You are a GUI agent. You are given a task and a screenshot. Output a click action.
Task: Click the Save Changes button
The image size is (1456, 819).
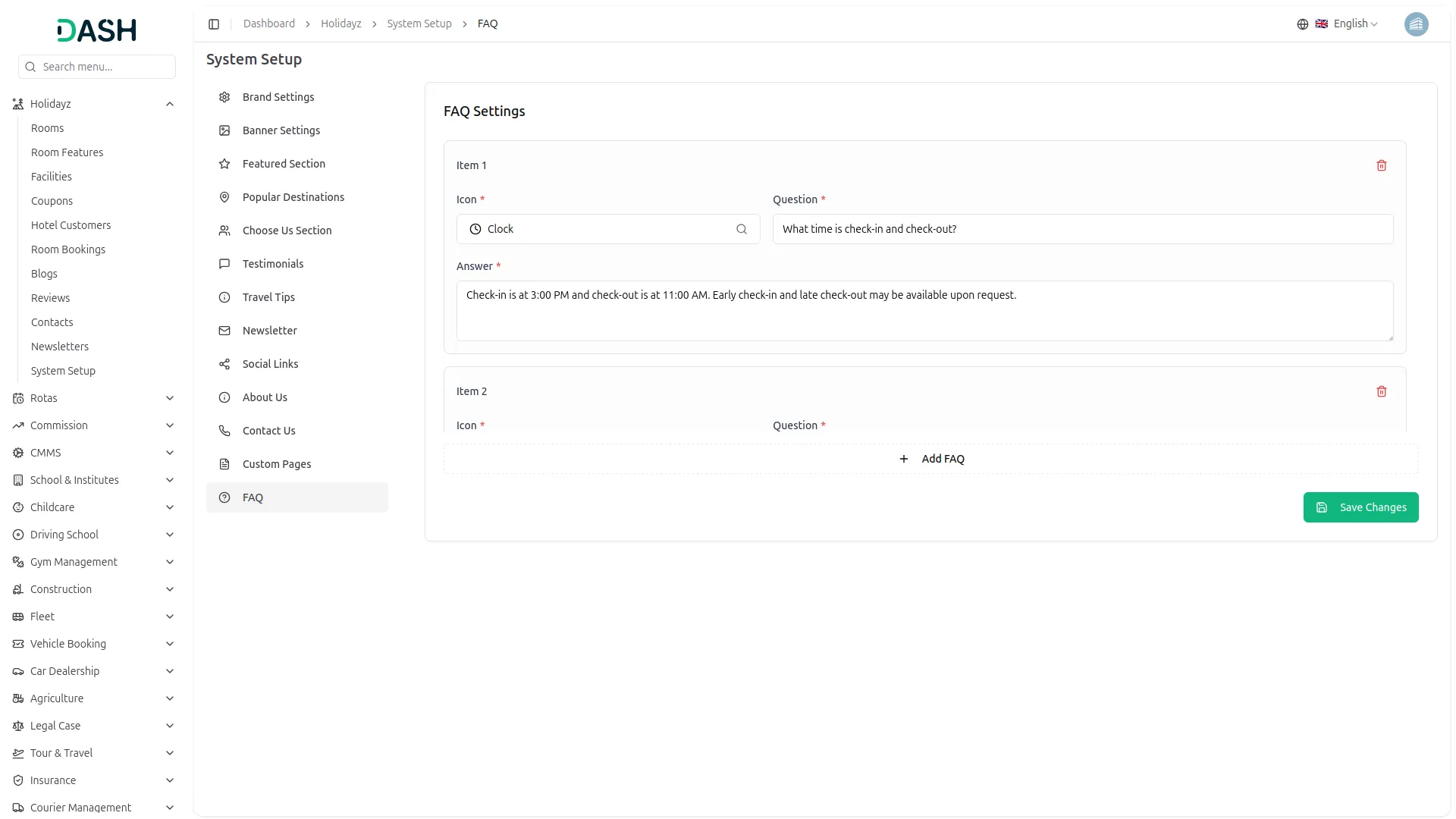[x=1360, y=507]
